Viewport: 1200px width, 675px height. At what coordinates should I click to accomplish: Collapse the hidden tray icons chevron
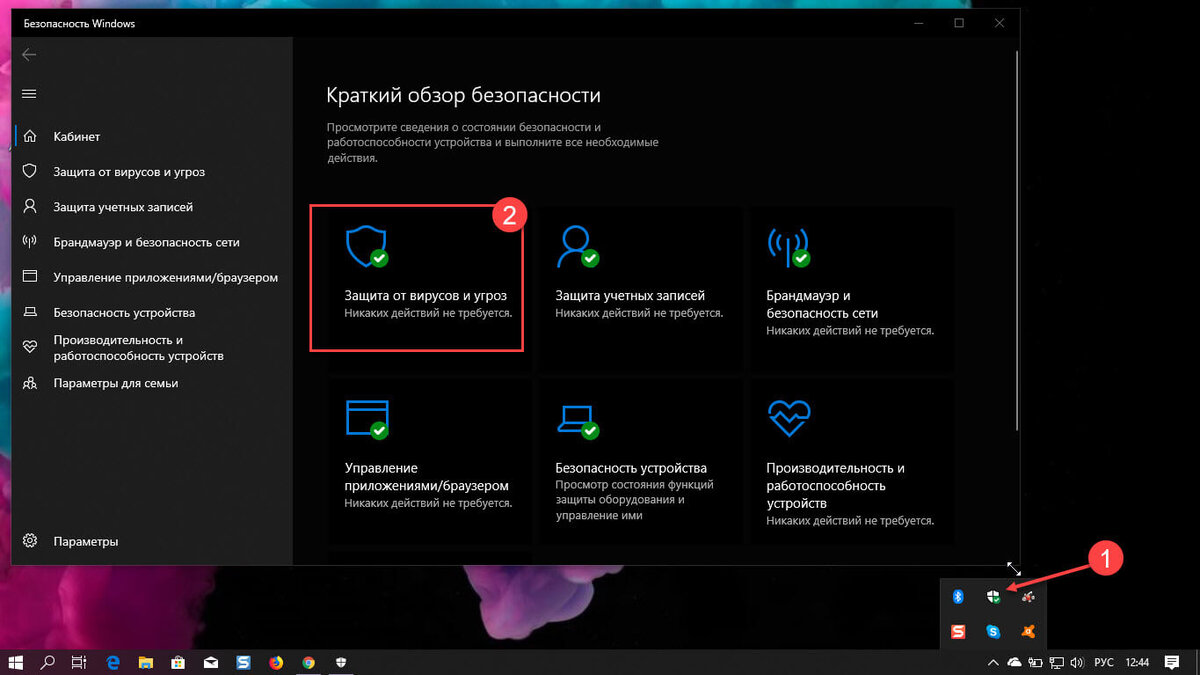pyautogui.click(x=994, y=662)
